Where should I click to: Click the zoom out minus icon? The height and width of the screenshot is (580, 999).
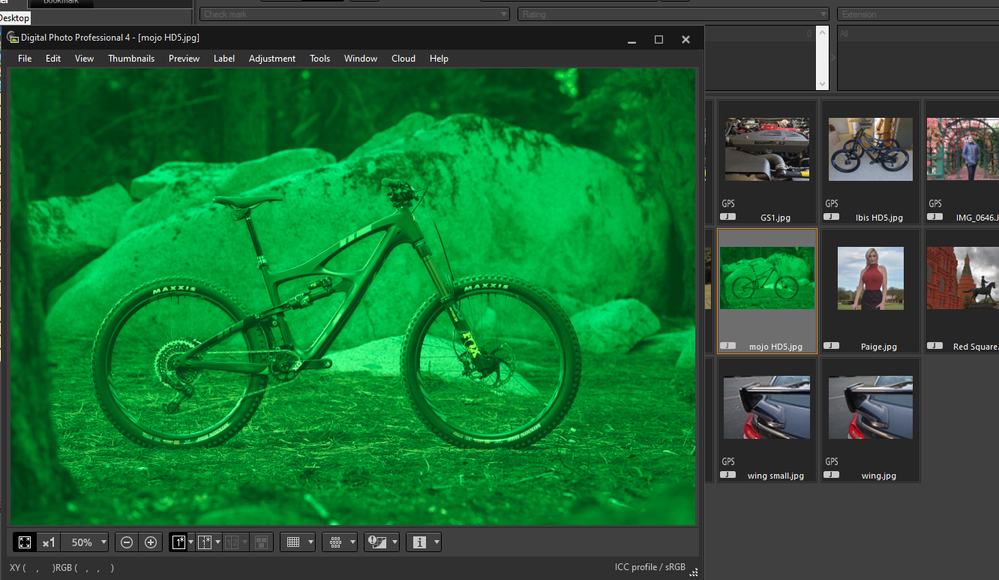(x=127, y=542)
